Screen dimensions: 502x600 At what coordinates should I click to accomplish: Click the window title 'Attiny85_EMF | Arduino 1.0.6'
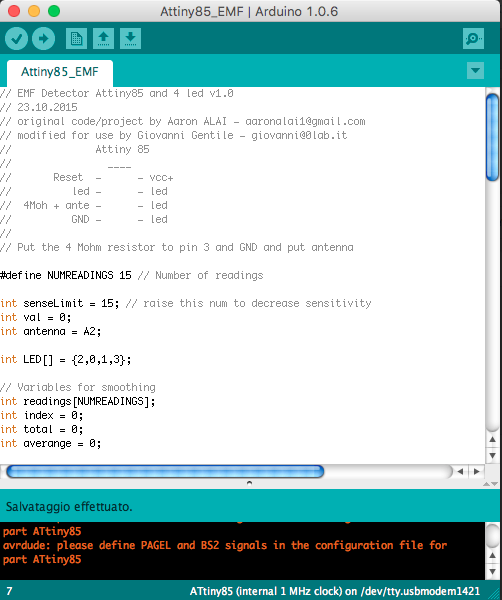(x=249, y=11)
